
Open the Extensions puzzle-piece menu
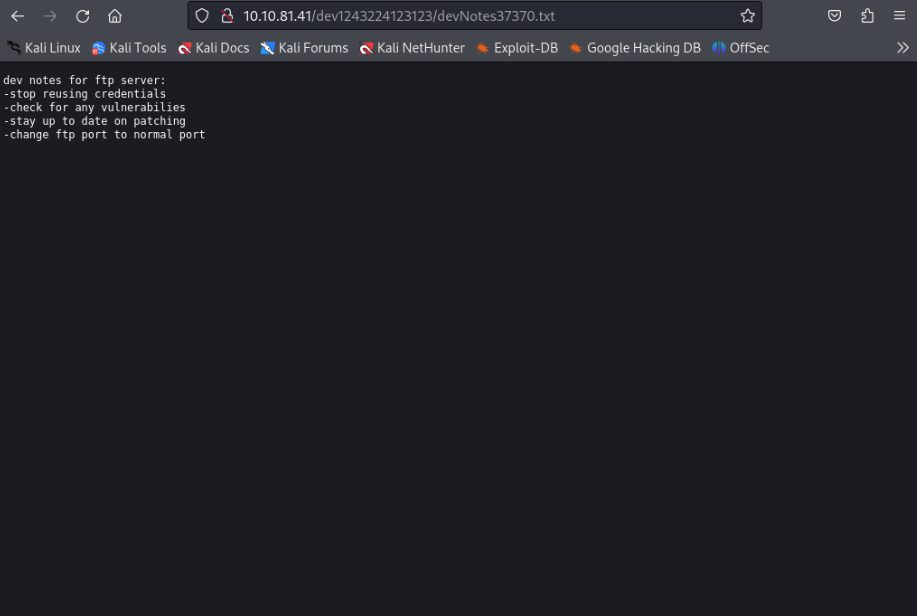tap(867, 16)
